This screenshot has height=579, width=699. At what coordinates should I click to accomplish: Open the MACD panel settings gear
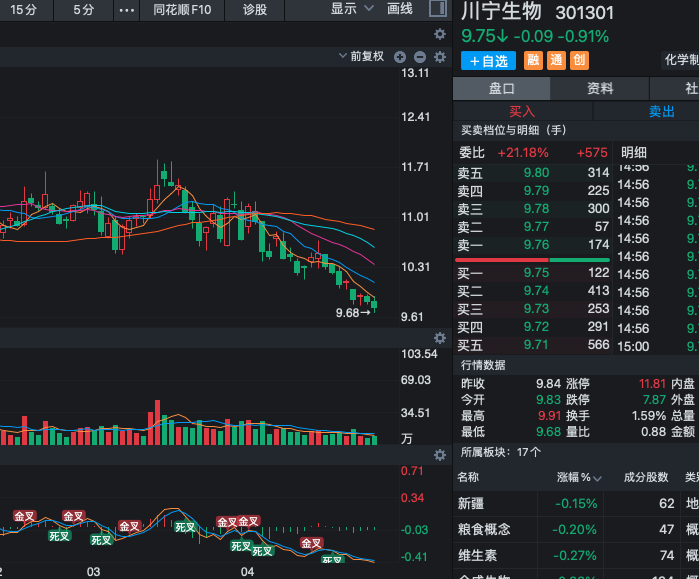click(440, 455)
